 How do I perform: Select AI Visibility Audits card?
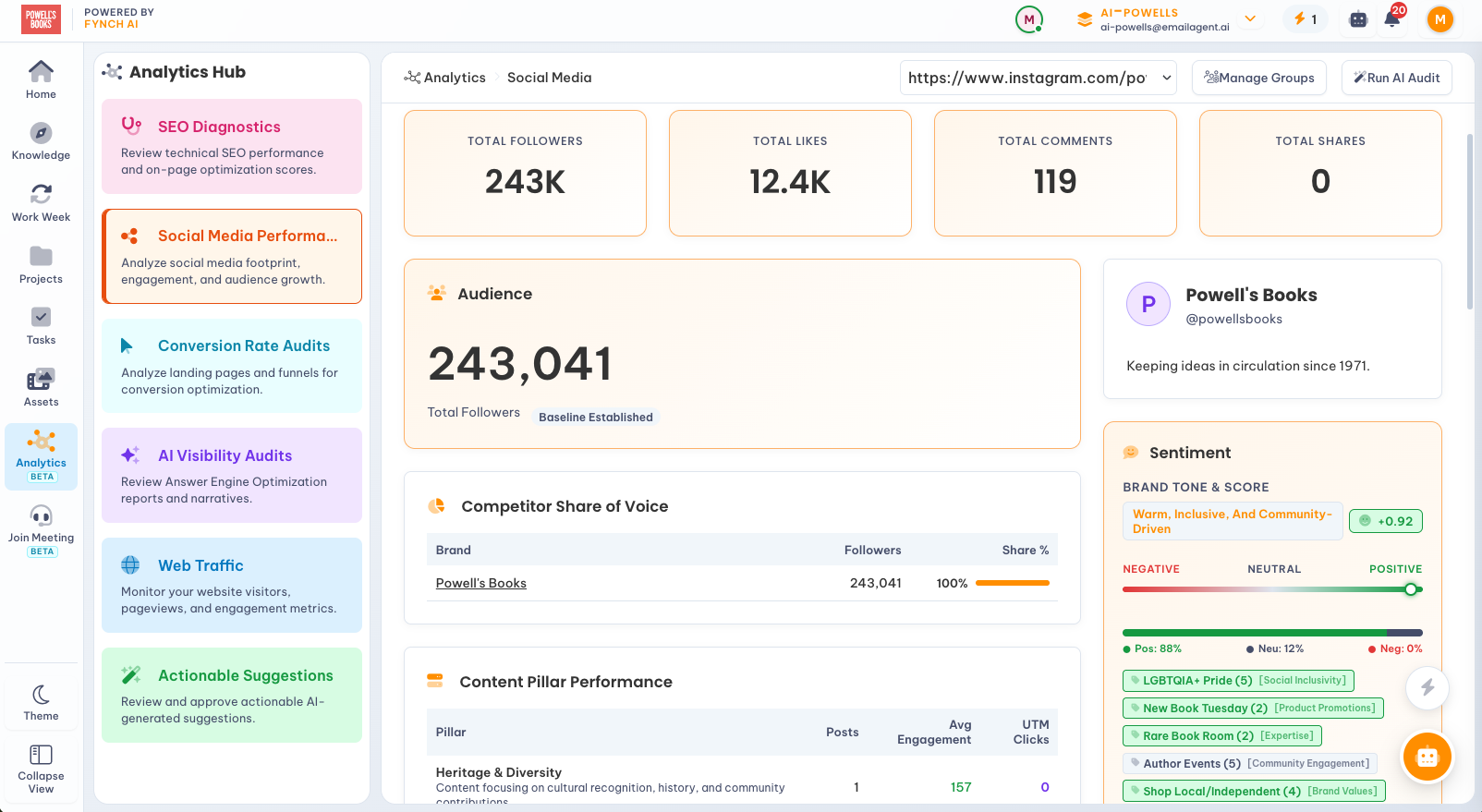tap(232, 475)
